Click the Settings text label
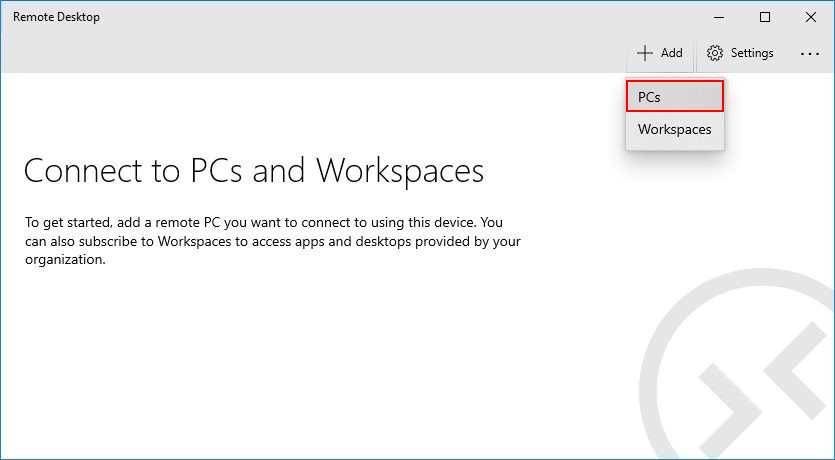 click(752, 53)
